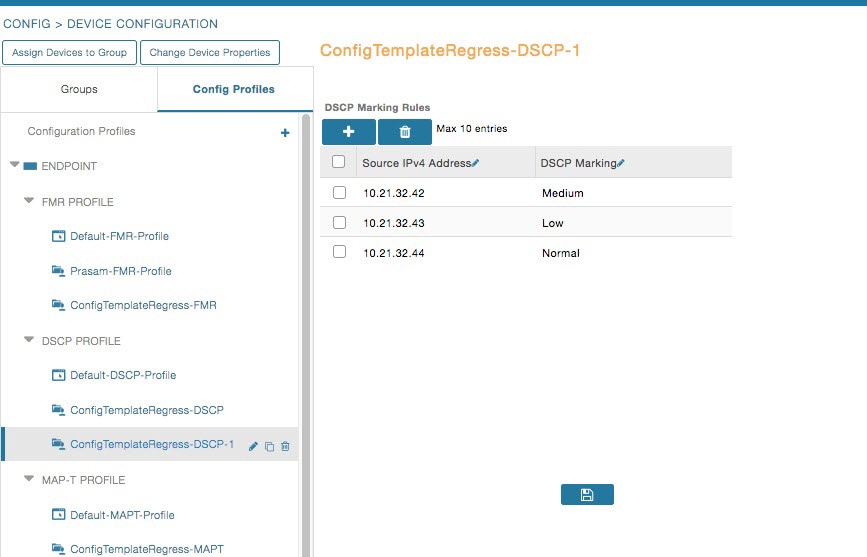Click the DSCP Marking edit pencil

[x=620, y=163]
